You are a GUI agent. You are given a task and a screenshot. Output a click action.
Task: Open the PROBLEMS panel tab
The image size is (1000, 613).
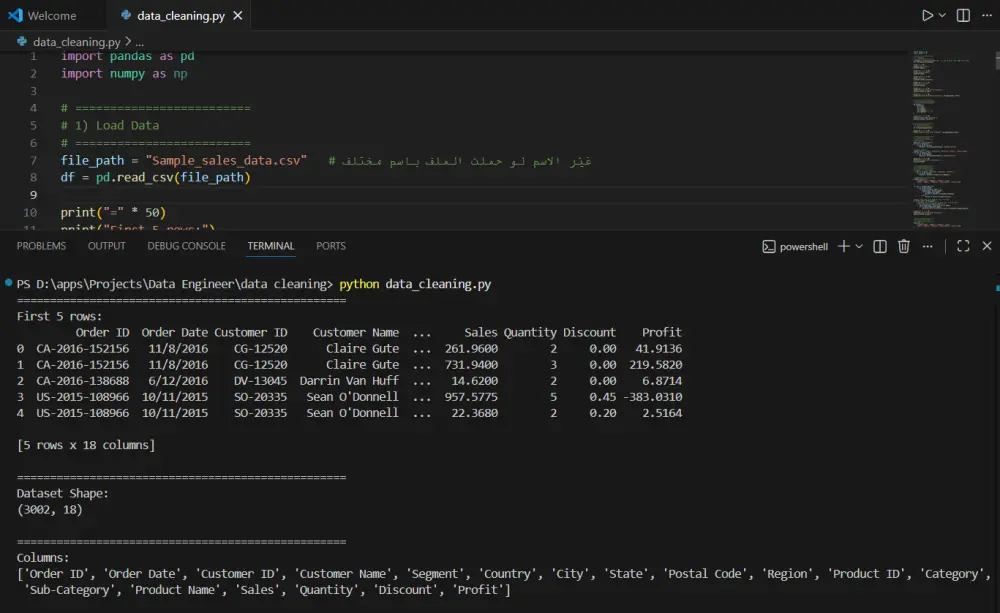(x=41, y=246)
